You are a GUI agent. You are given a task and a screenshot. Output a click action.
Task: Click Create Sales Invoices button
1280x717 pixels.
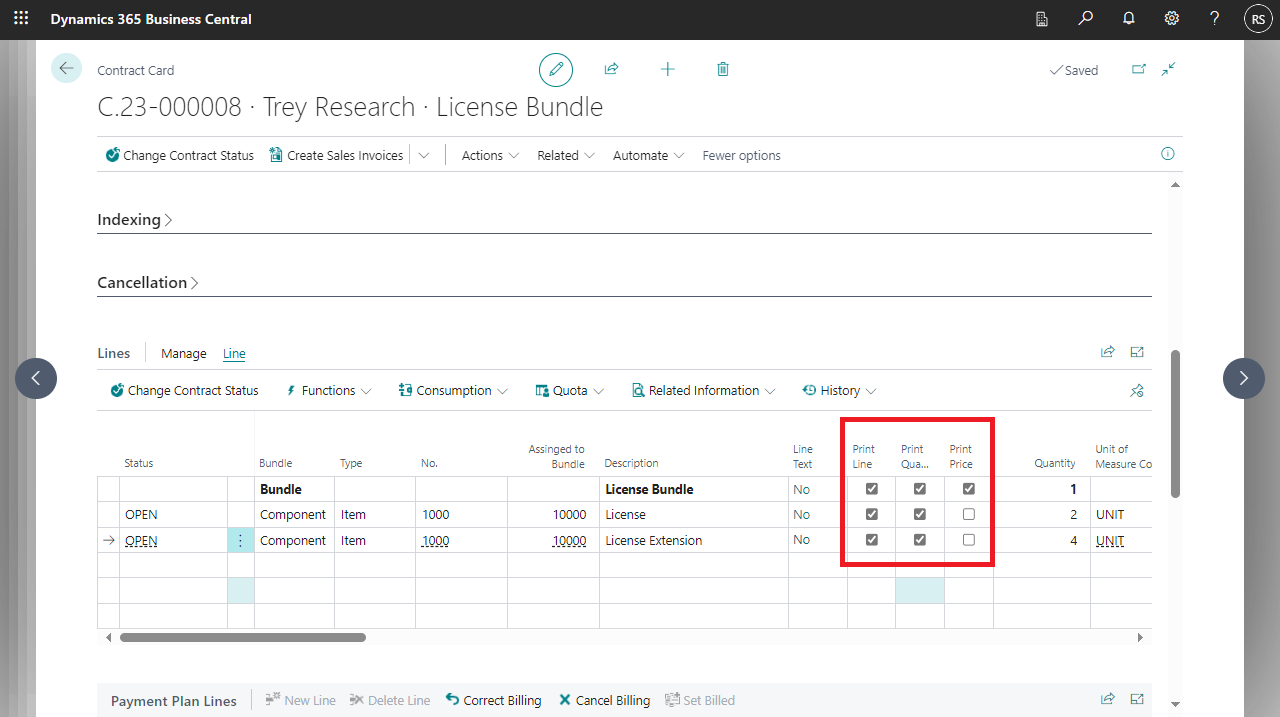point(336,156)
